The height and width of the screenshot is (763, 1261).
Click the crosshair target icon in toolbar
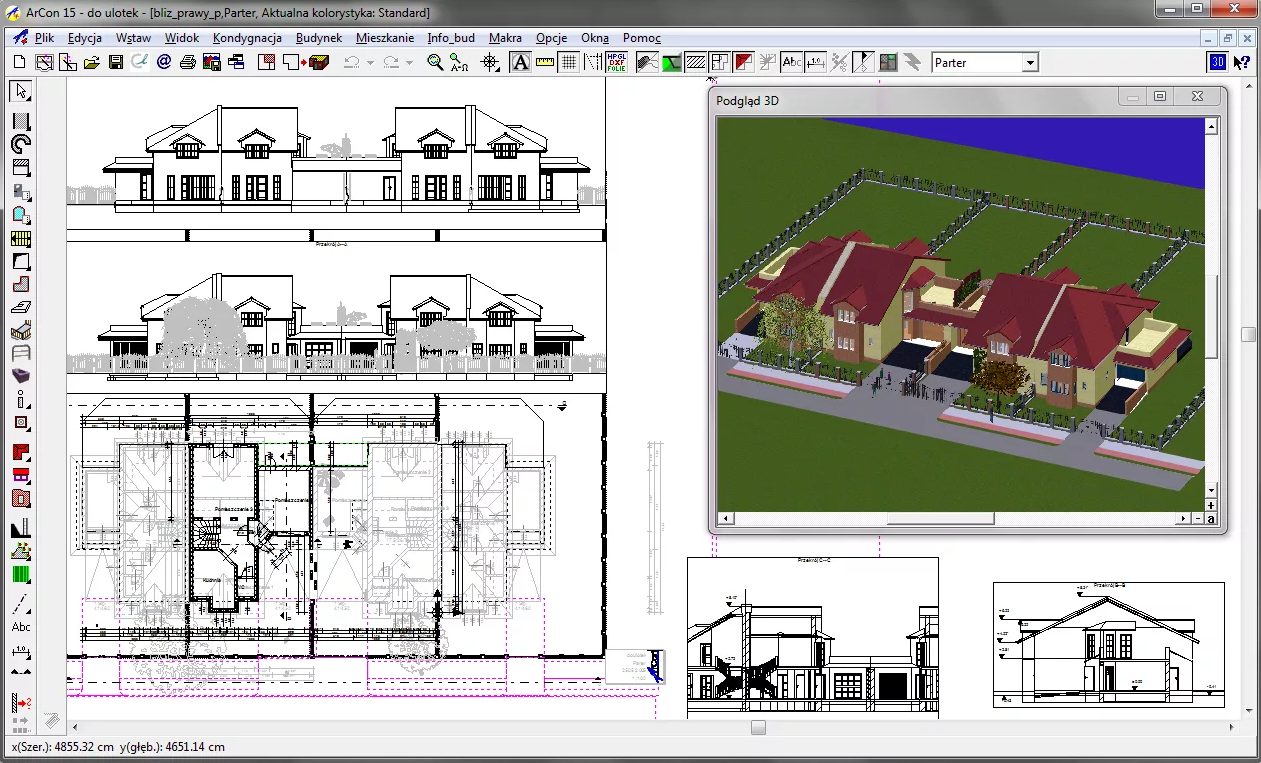coord(490,62)
